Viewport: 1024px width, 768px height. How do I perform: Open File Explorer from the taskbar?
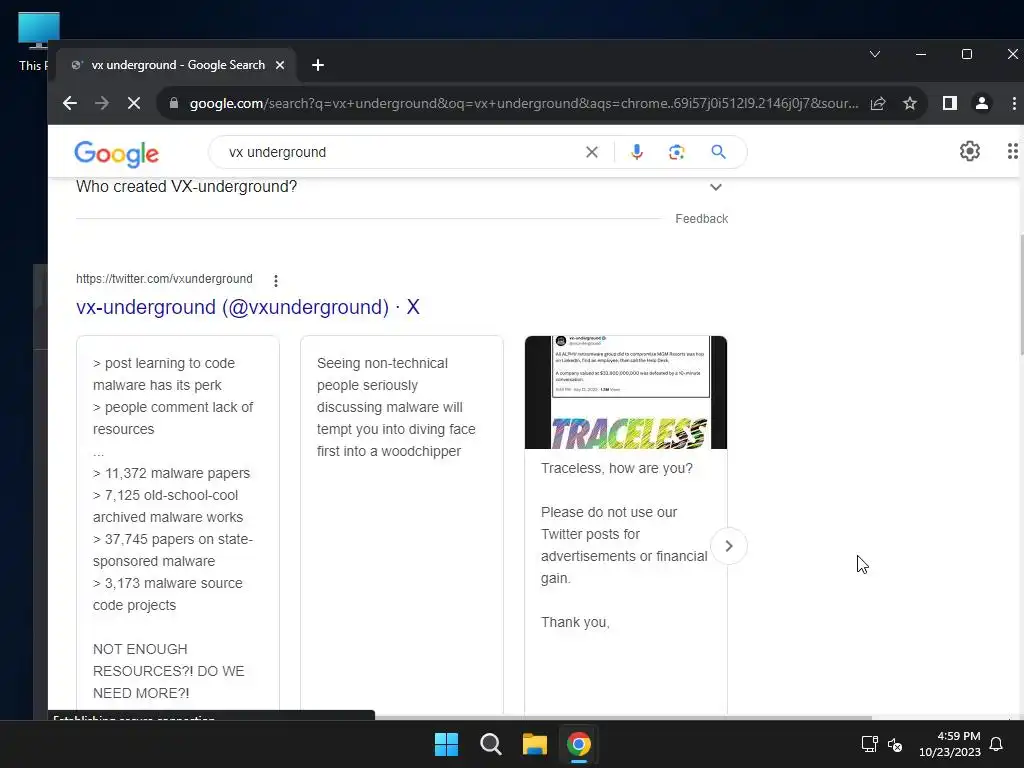(x=534, y=744)
